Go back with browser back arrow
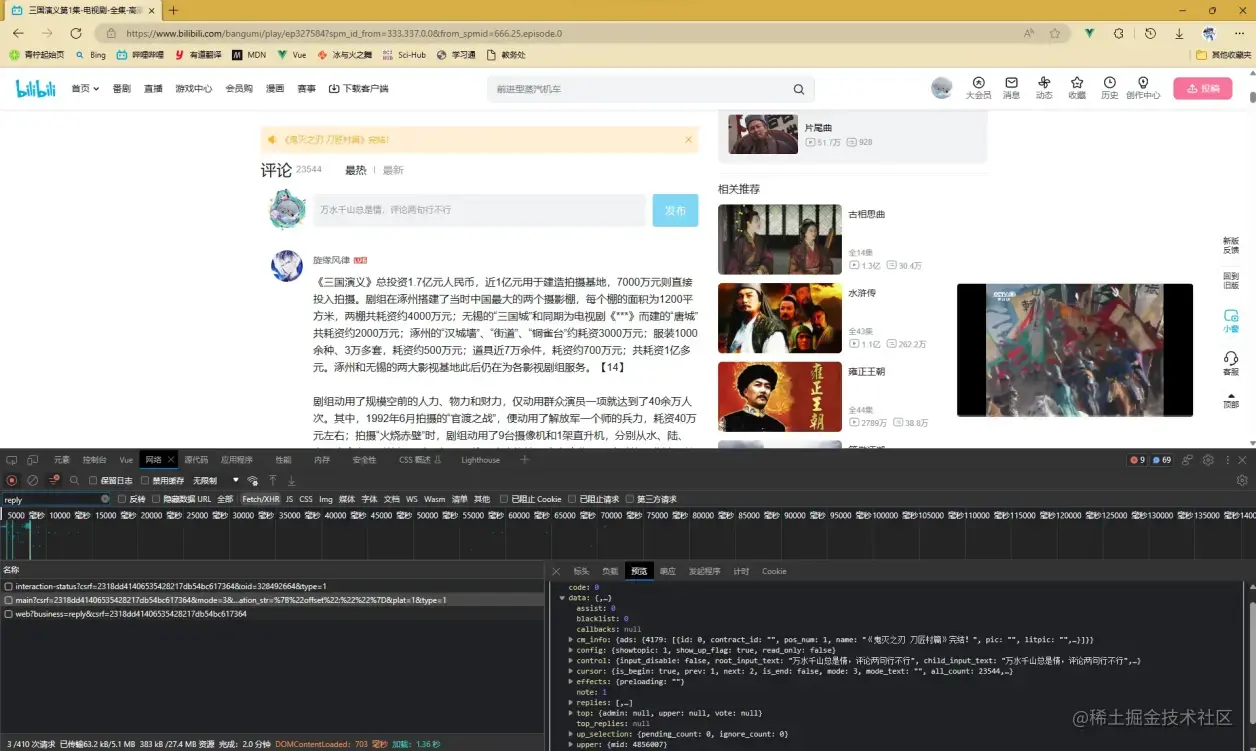 coord(18,33)
